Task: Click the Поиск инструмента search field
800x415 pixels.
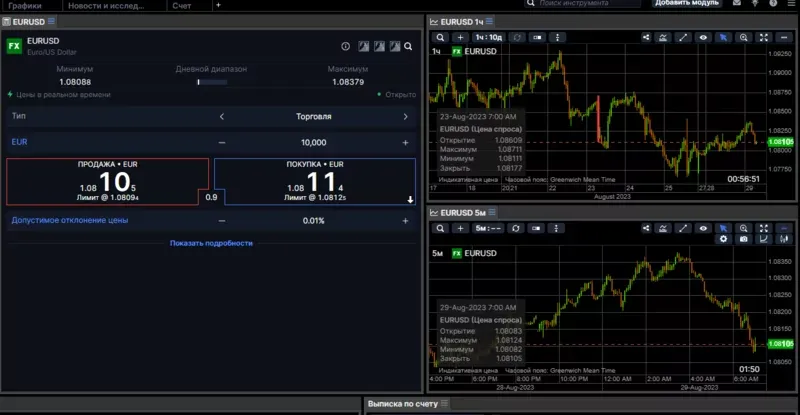Action: 583,3
